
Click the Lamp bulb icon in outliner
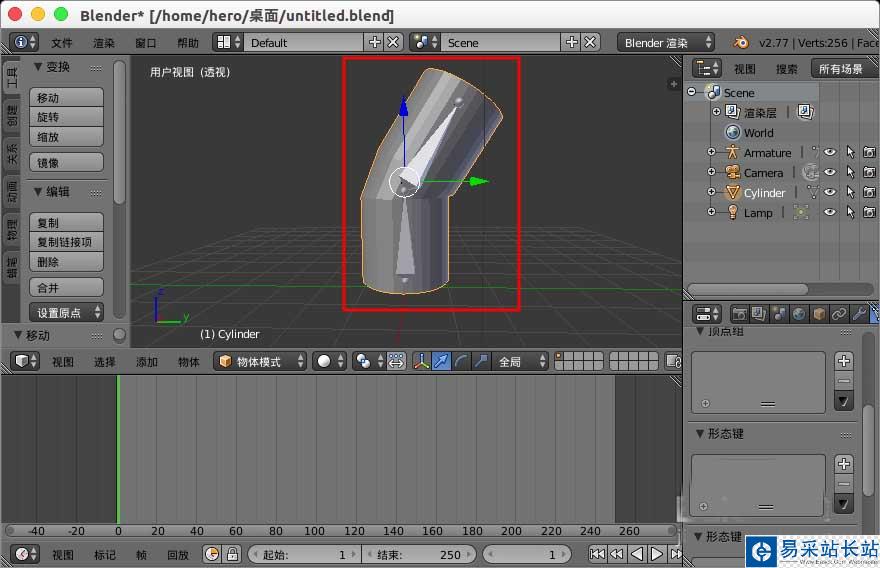732,212
